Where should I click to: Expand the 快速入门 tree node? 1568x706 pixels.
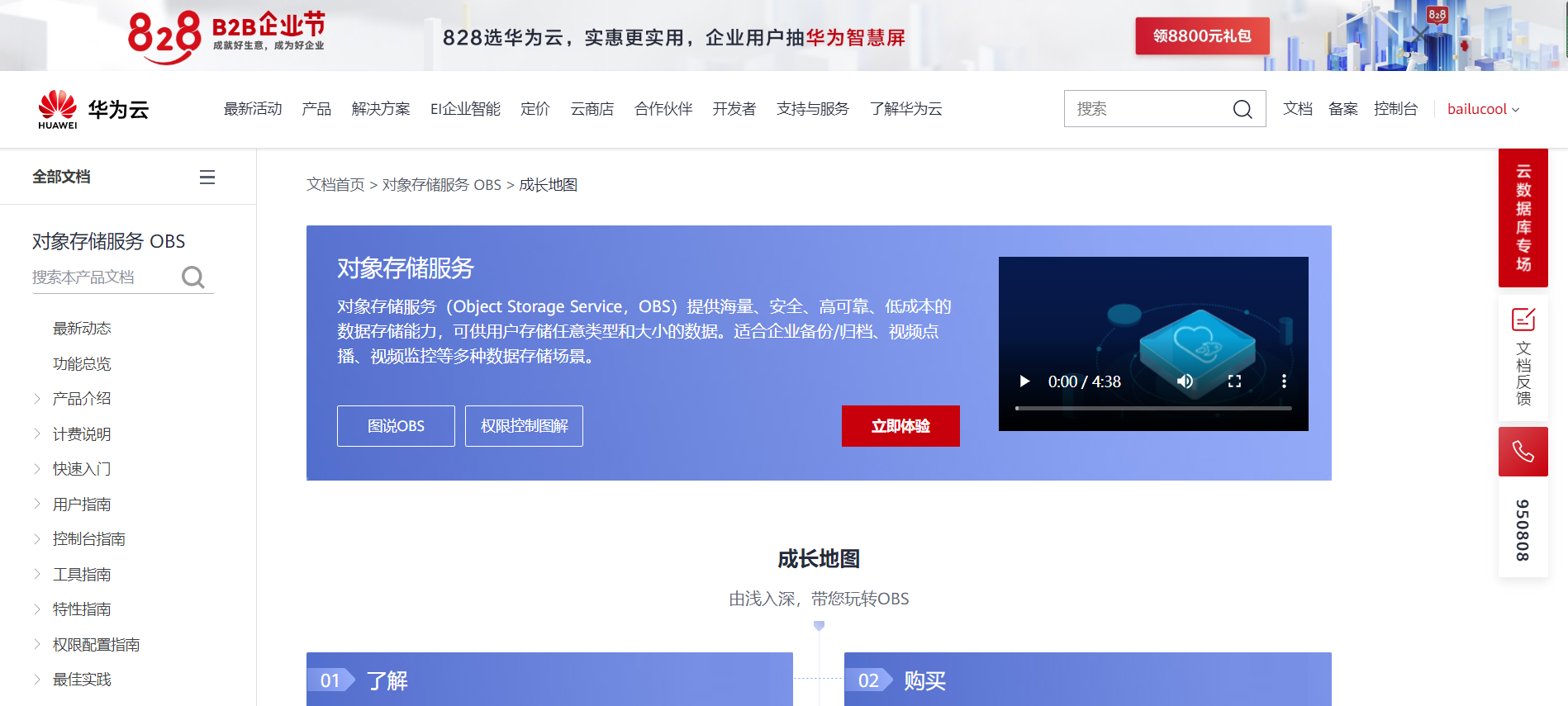coord(37,469)
